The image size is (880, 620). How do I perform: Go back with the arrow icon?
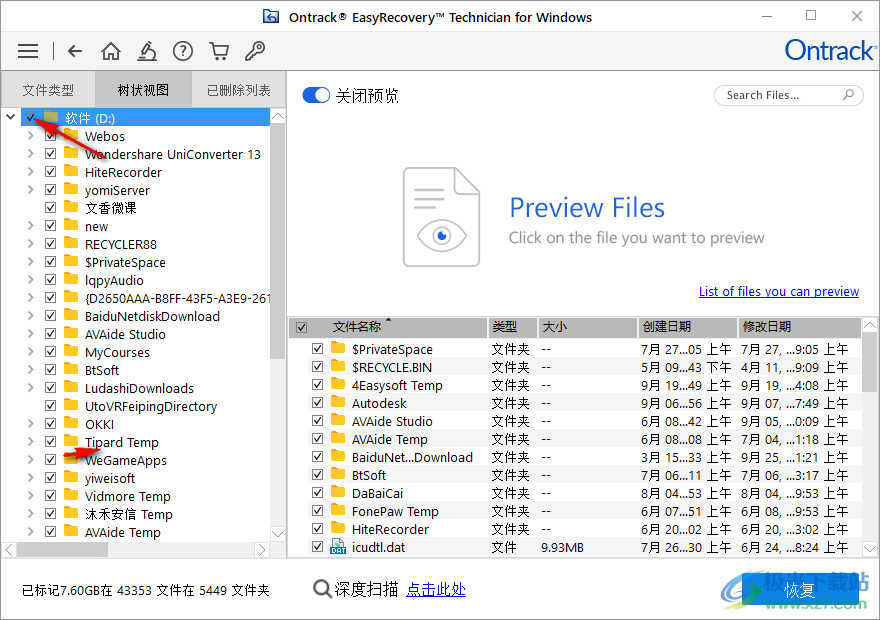pyautogui.click(x=75, y=51)
